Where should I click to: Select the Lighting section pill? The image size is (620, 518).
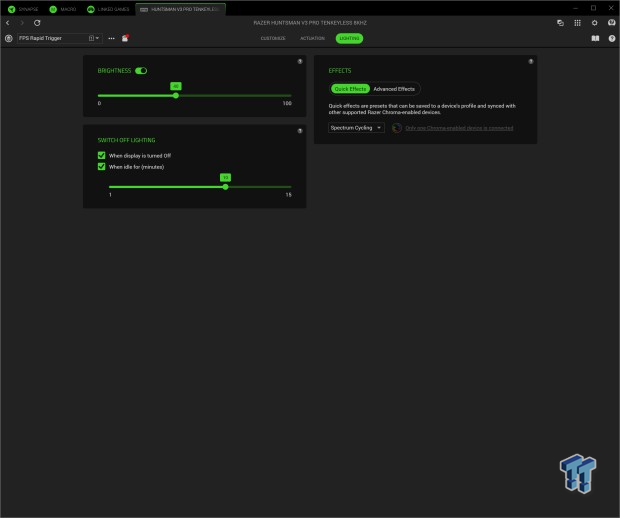[349, 38]
